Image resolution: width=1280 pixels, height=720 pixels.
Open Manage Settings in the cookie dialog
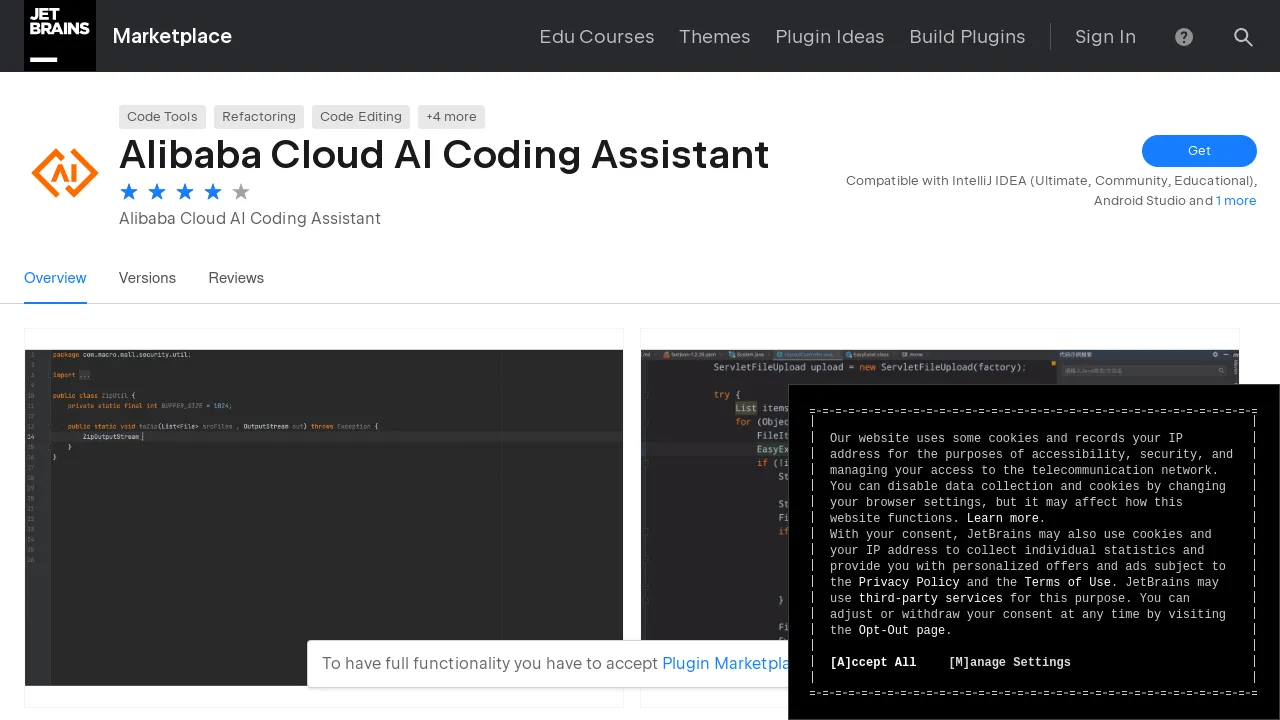coord(1010,662)
